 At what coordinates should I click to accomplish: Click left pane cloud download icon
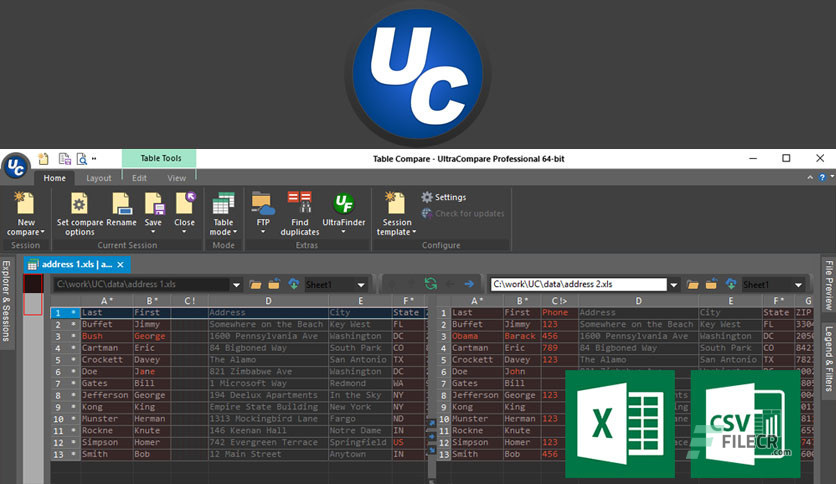click(x=294, y=284)
